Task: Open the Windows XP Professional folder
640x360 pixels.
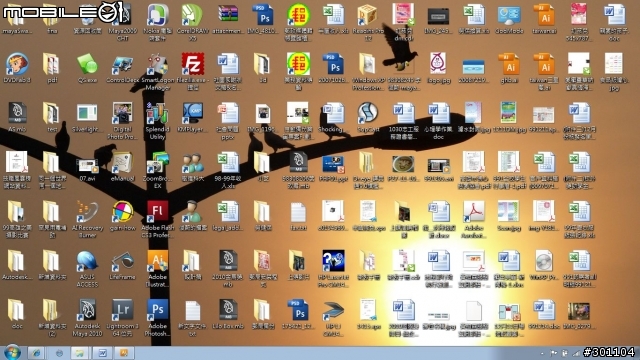Action: point(368,71)
